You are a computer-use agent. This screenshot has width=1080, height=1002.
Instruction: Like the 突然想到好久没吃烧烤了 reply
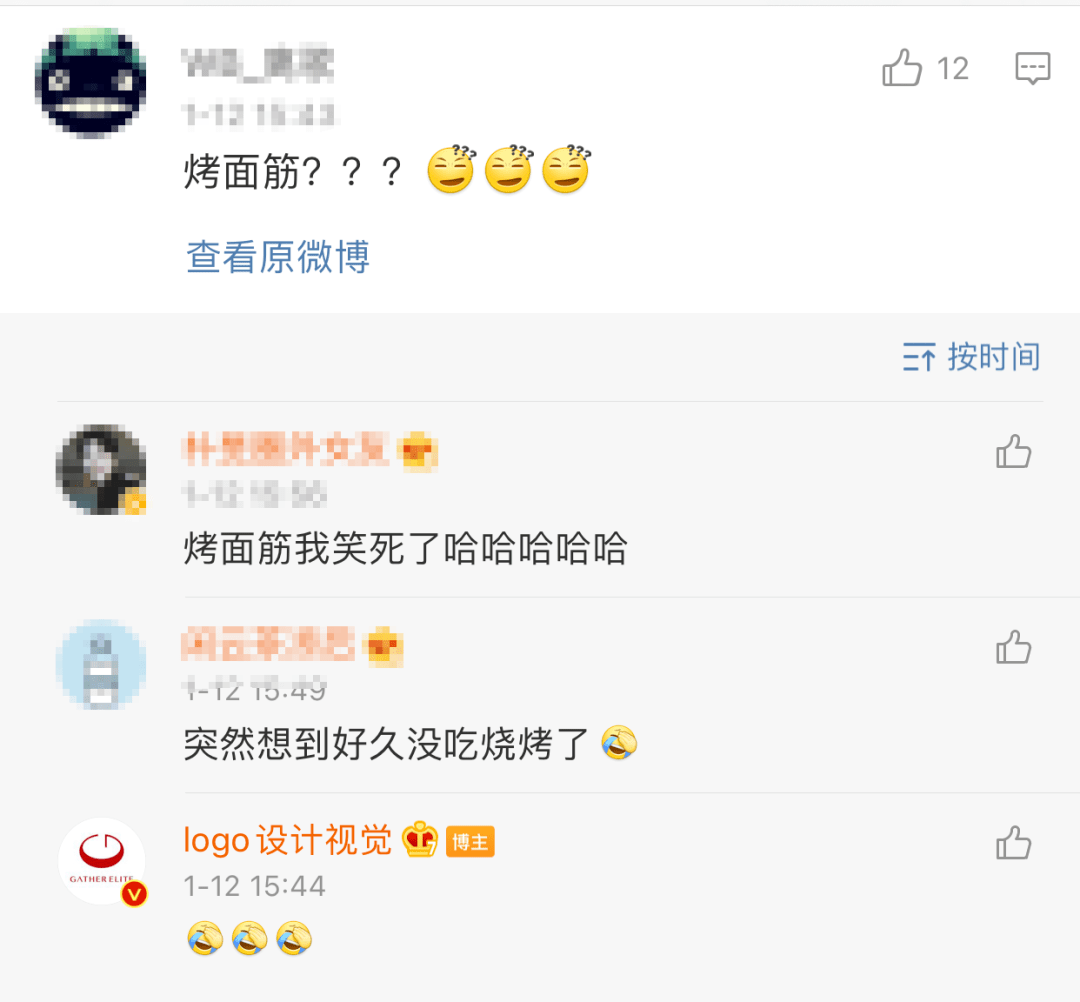tap(1013, 647)
